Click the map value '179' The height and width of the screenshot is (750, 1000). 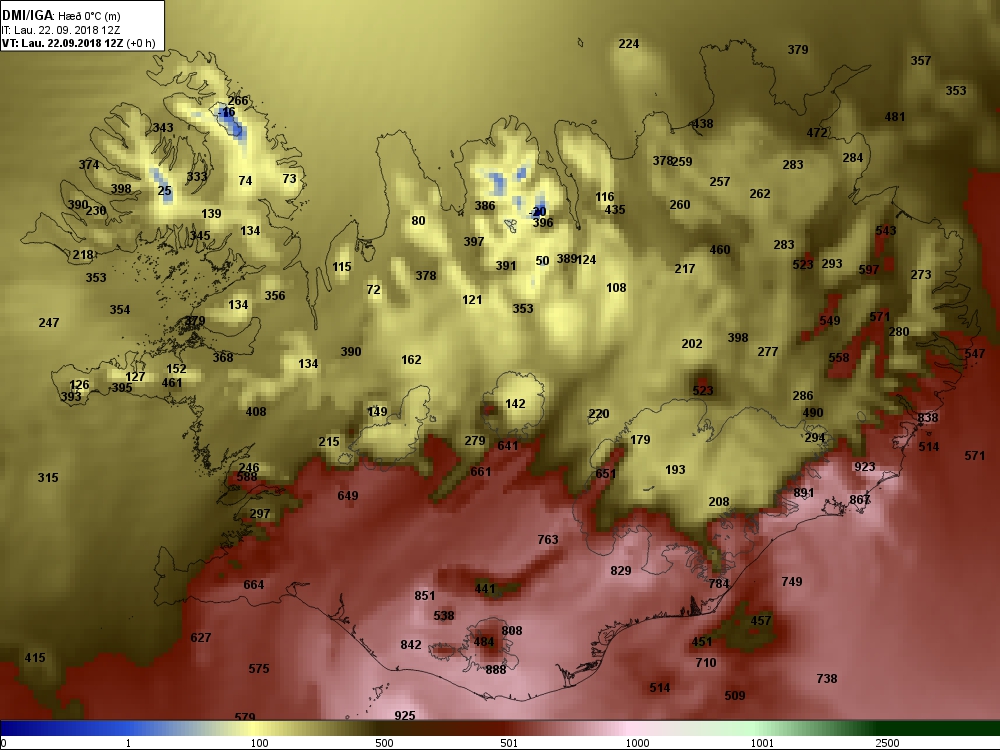point(640,439)
